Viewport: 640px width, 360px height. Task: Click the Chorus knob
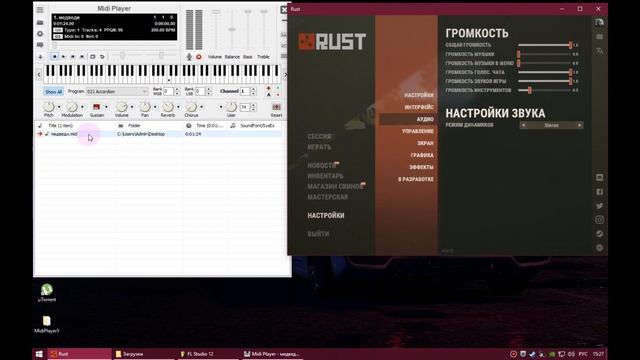tap(191, 107)
